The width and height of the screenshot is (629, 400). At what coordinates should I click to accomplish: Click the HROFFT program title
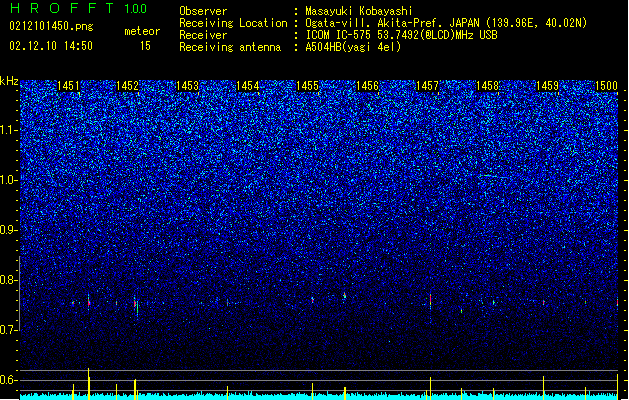pos(62,8)
